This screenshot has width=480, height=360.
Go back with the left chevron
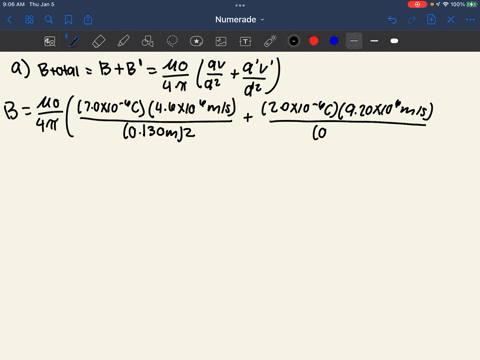pos(9,20)
